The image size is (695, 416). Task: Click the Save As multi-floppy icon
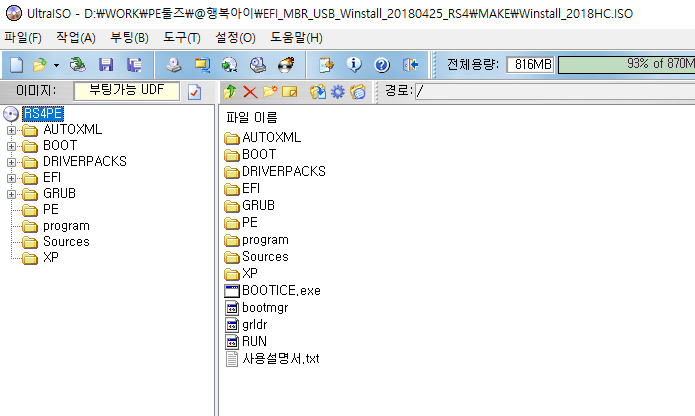tap(134, 65)
